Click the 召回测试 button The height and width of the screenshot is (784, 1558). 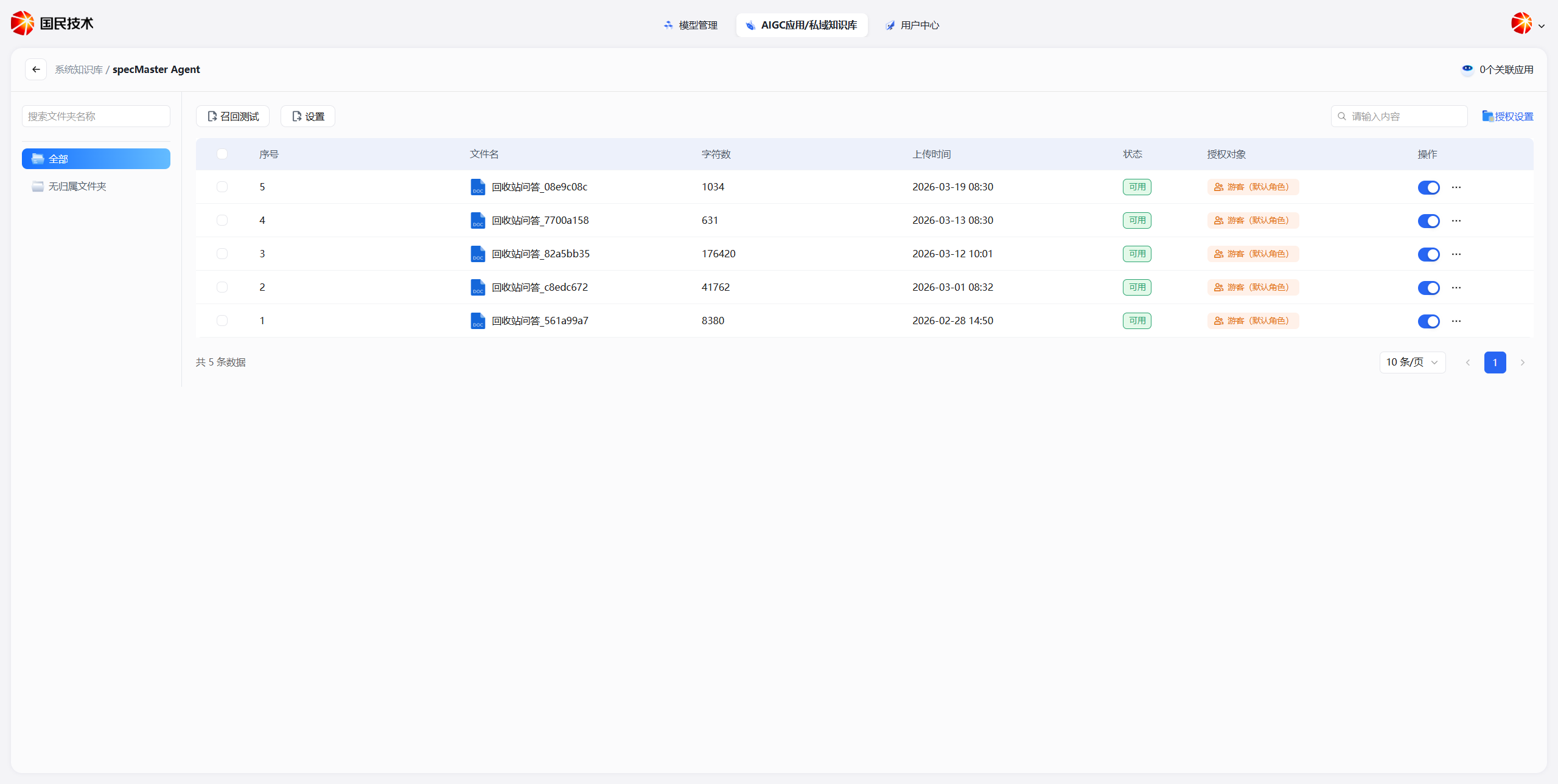[233, 116]
